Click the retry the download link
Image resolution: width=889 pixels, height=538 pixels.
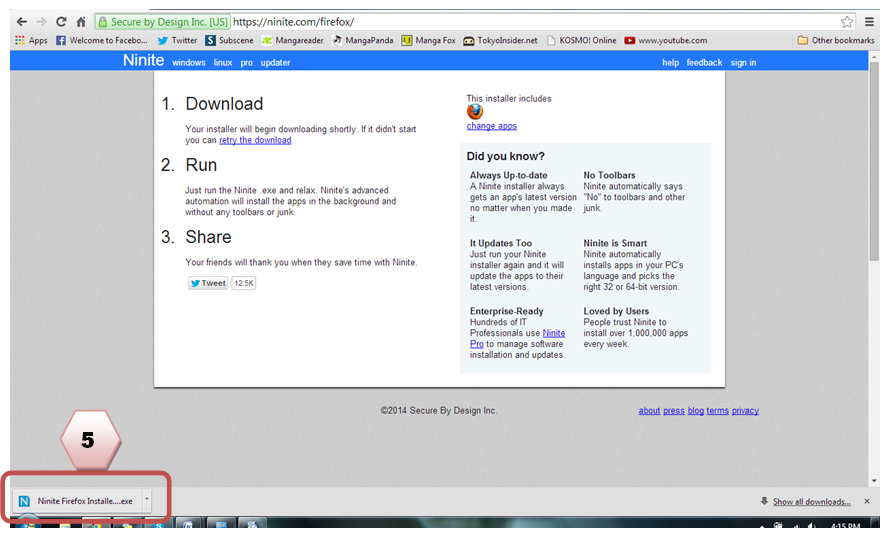tap(255, 140)
